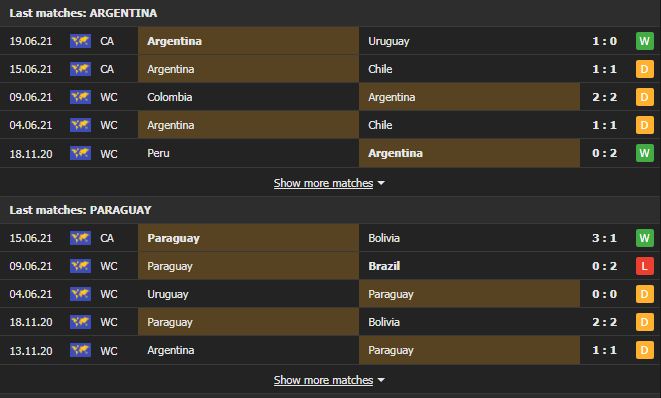Click the Chile team in the 15.06.21 match
The width and height of the screenshot is (661, 398).
(380, 69)
